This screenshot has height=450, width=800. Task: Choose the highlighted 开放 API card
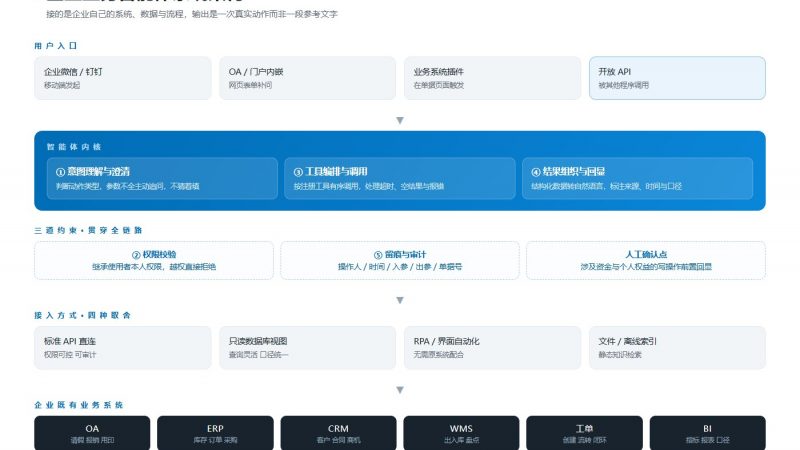click(x=677, y=78)
